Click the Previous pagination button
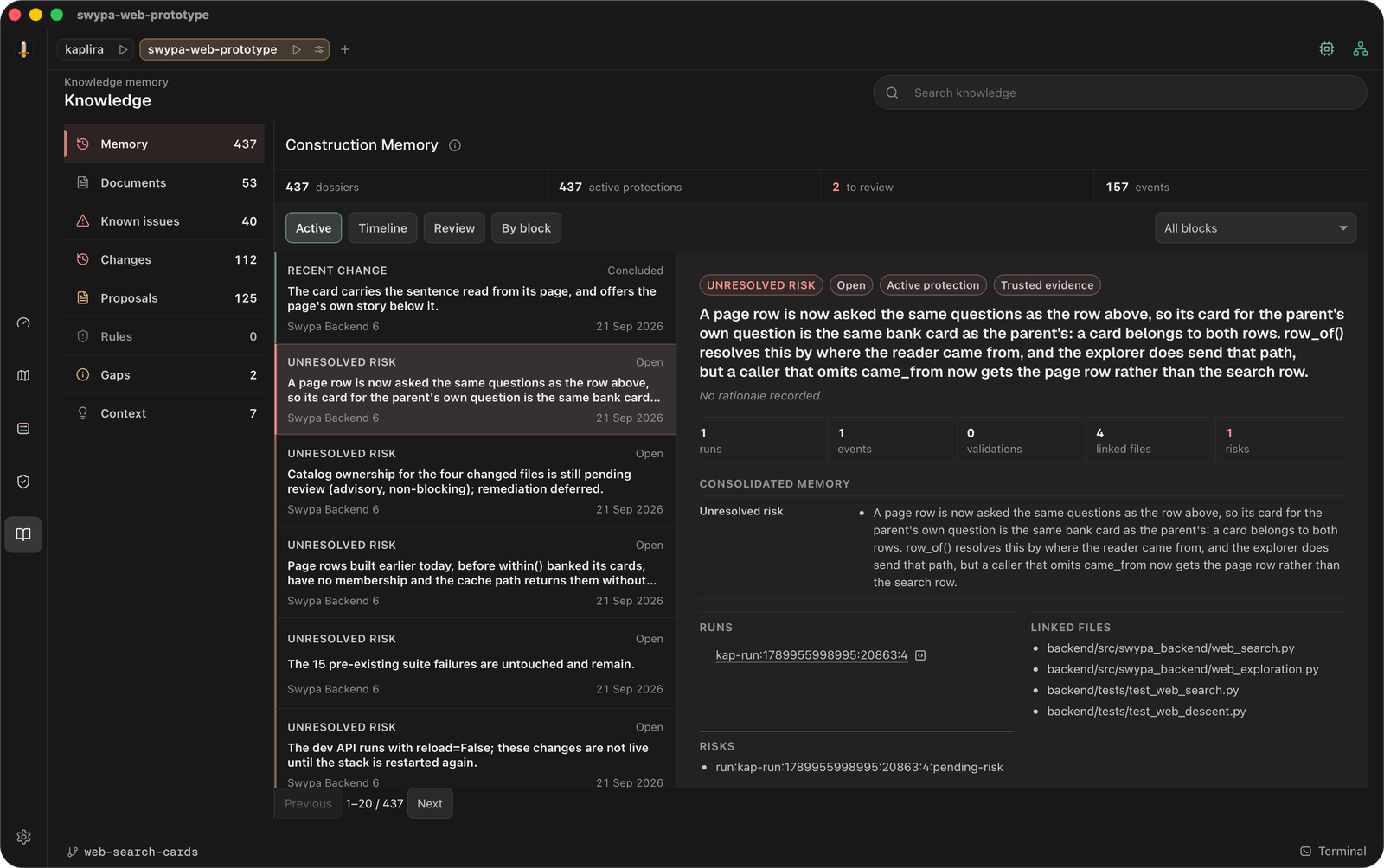The height and width of the screenshot is (868, 1384). click(x=308, y=804)
